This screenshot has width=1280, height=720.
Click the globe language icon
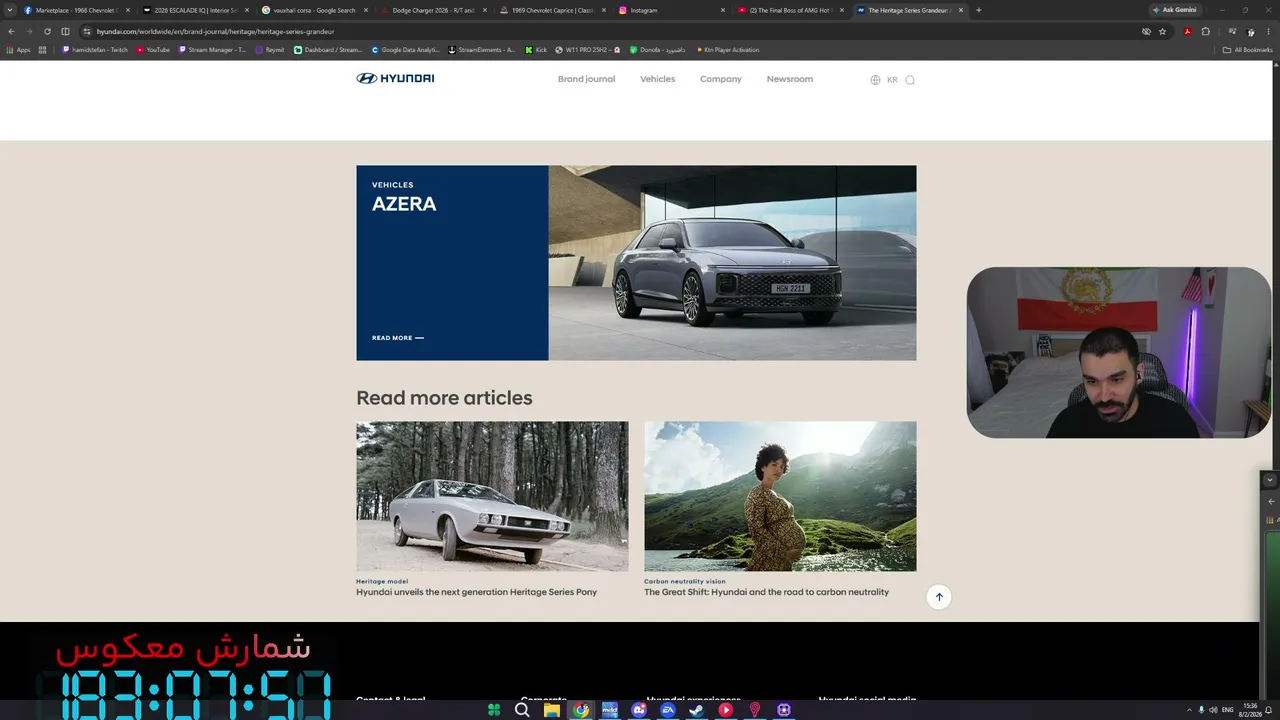pyautogui.click(x=875, y=80)
